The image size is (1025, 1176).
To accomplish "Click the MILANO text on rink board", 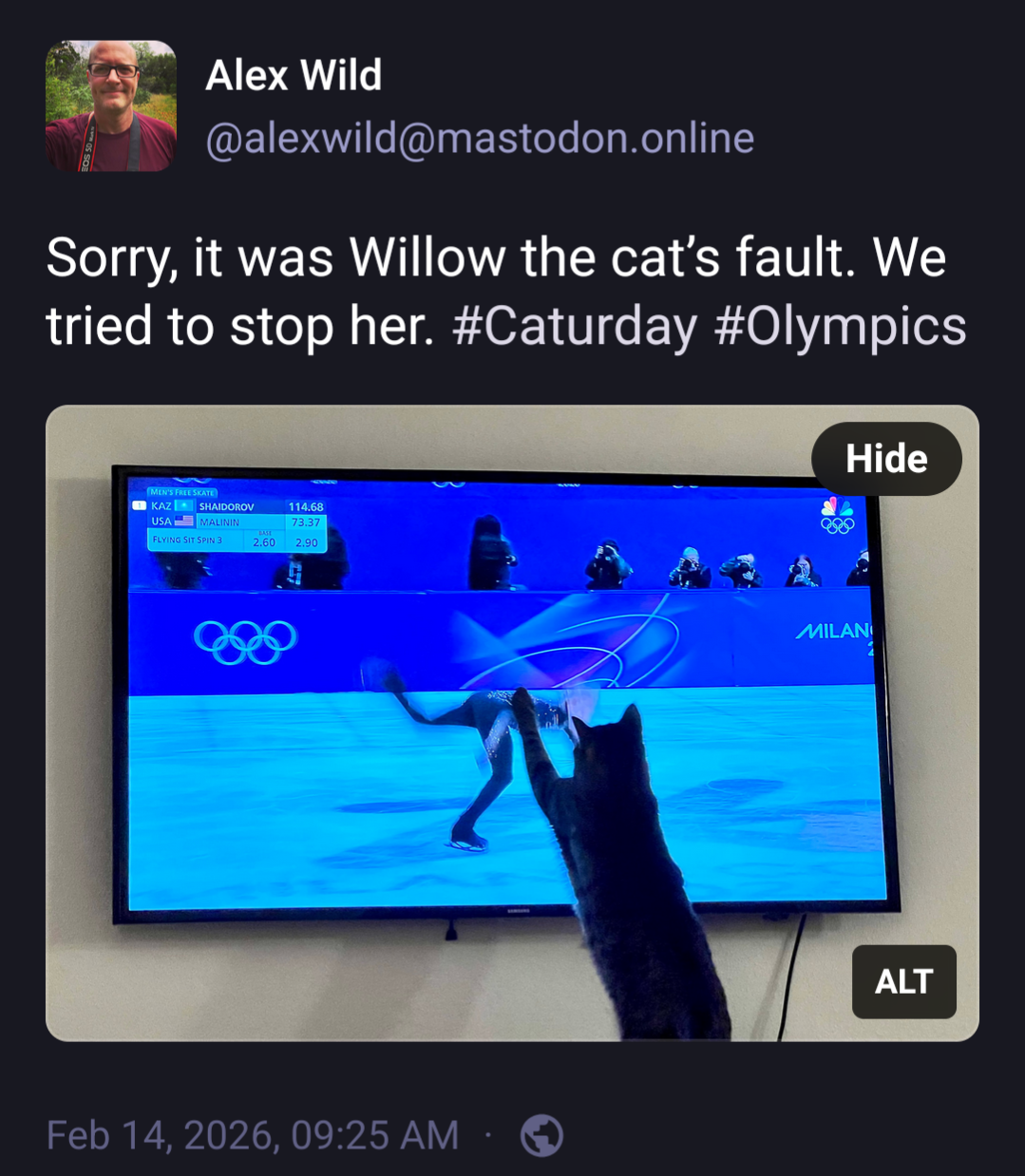I will coord(833,632).
